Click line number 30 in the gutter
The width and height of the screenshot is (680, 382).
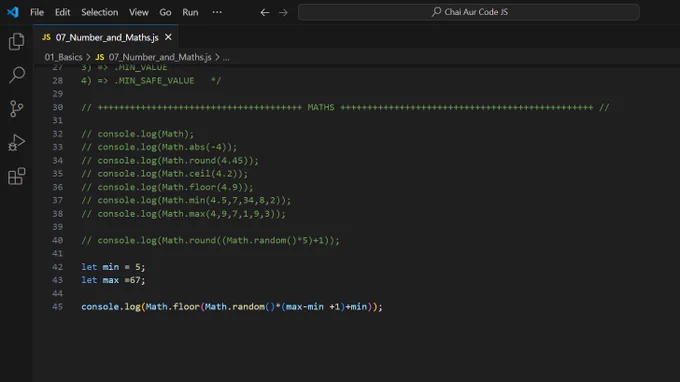click(x=57, y=107)
